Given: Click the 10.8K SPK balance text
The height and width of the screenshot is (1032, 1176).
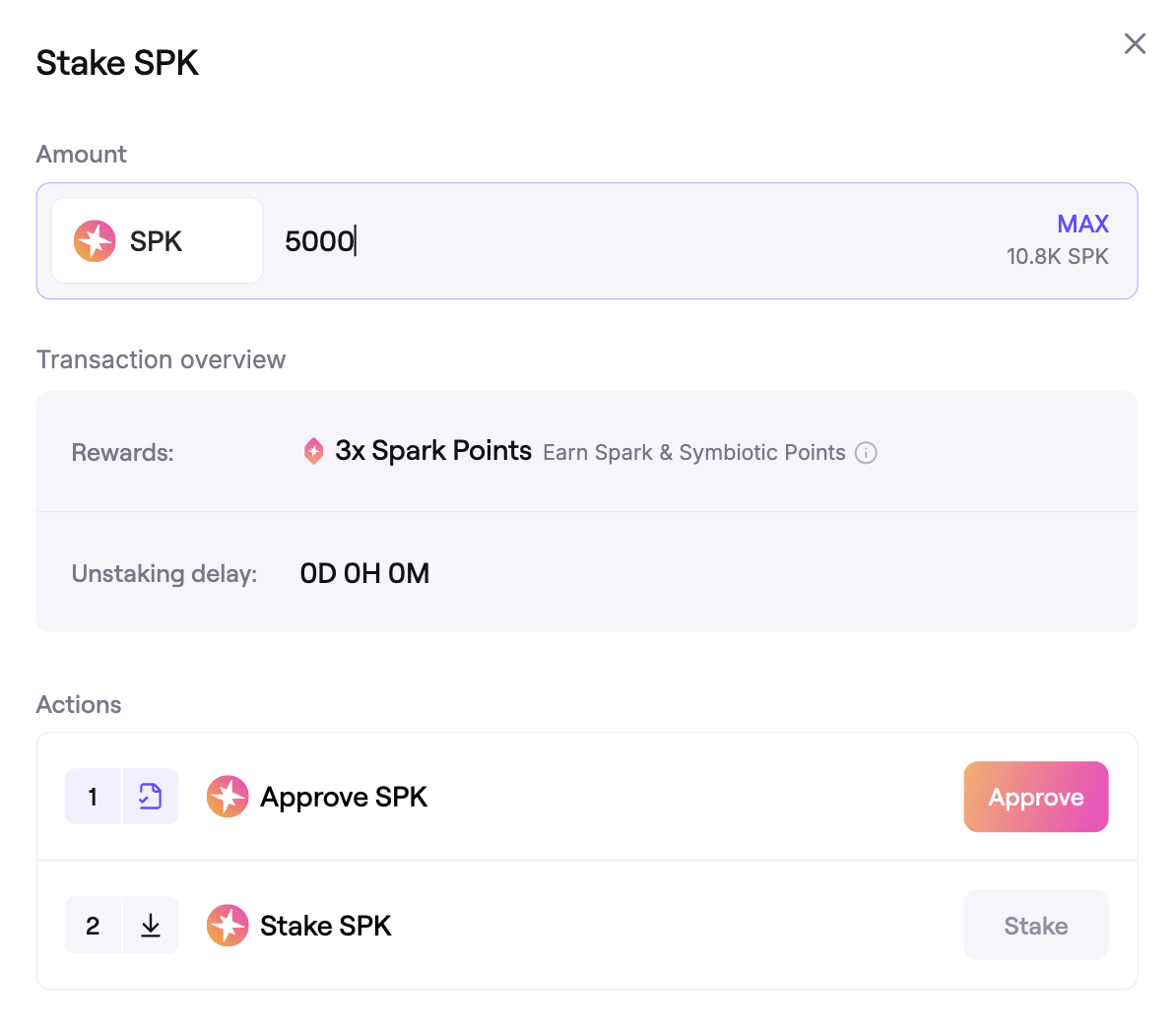Looking at the screenshot, I should tap(1057, 257).
